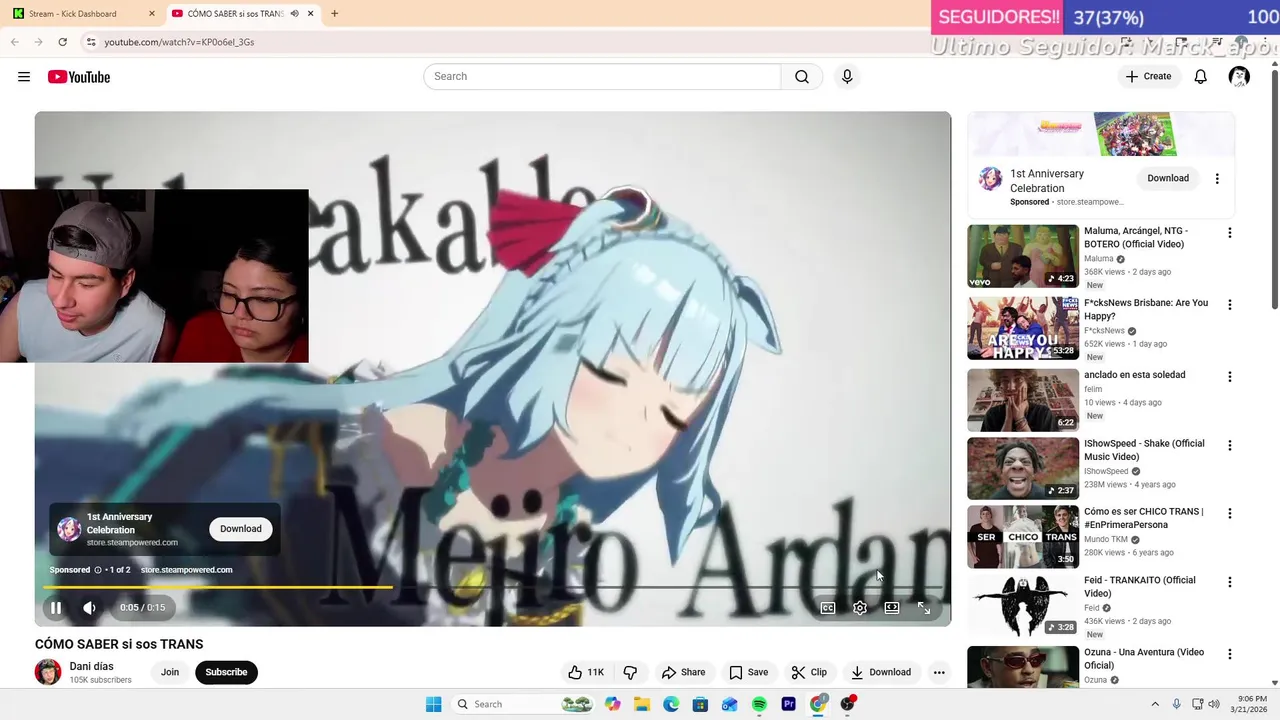Open File Explorer from the taskbar

[x=642, y=704]
